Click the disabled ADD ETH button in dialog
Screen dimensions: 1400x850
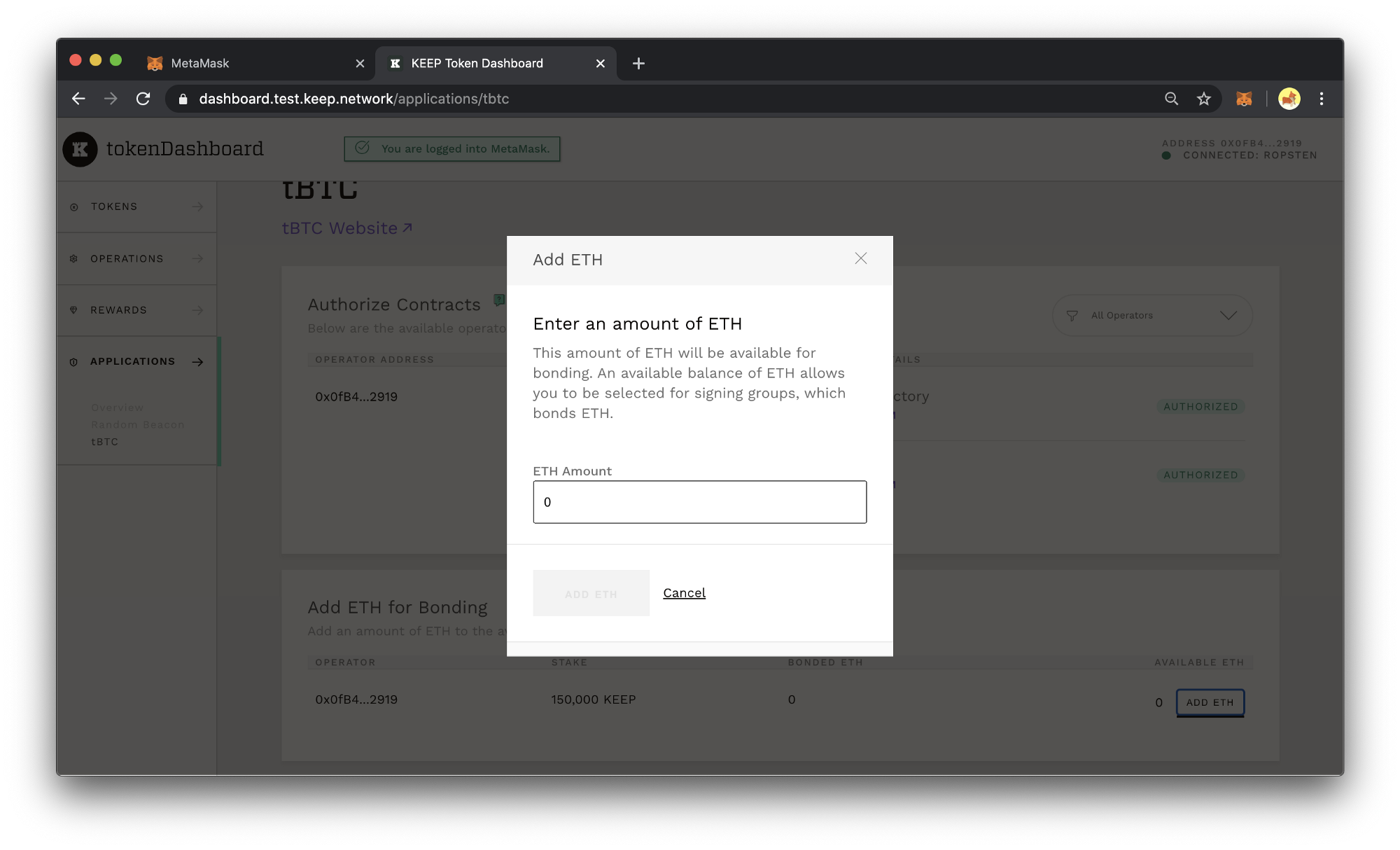point(591,593)
